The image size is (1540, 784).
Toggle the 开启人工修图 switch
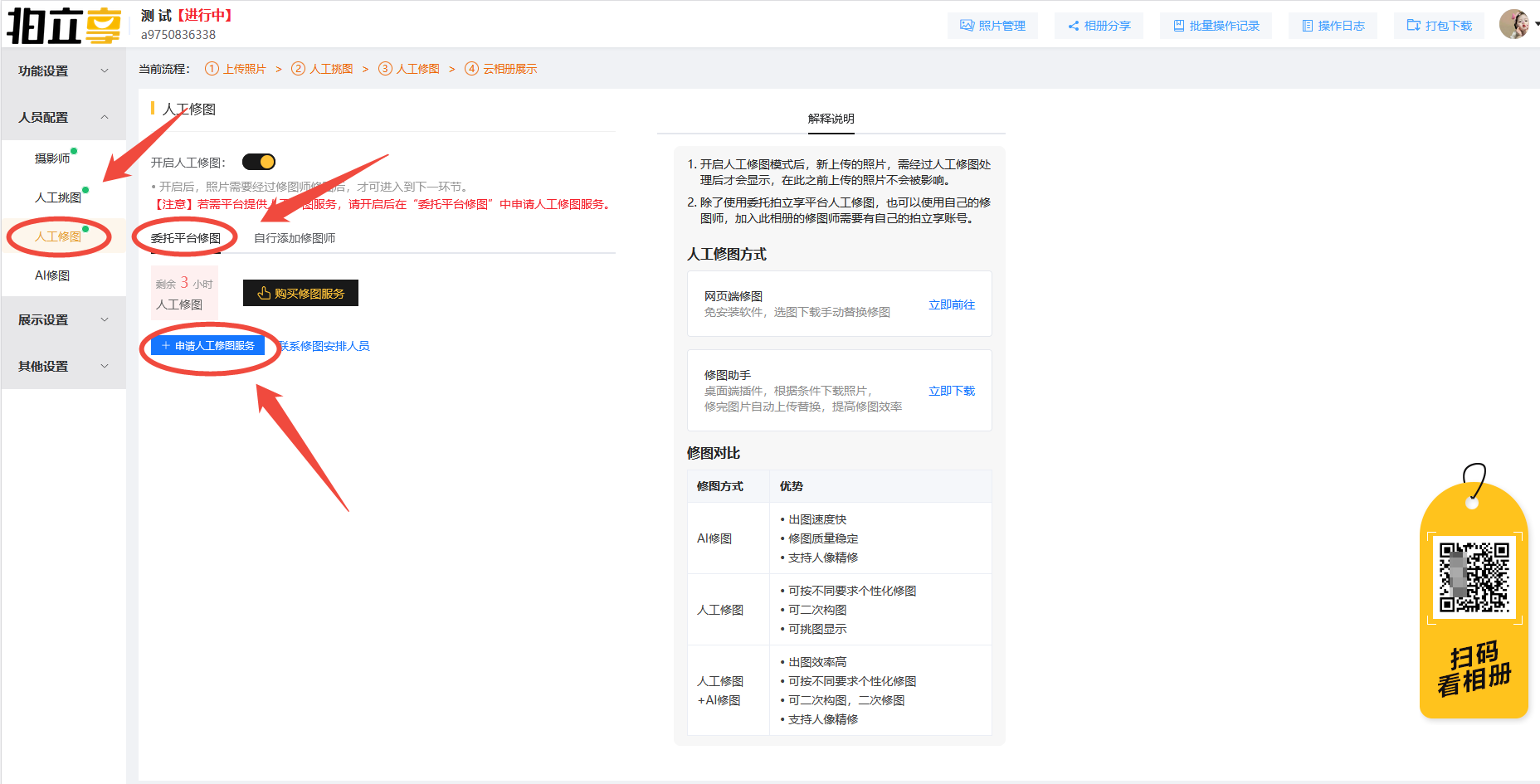pyautogui.click(x=259, y=162)
